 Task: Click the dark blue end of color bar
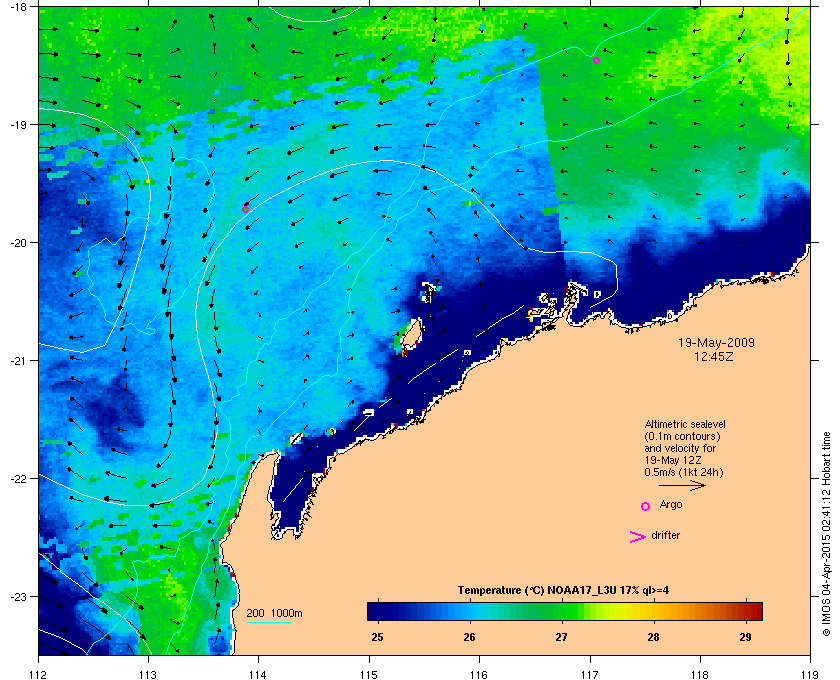[x=375, y=611]
